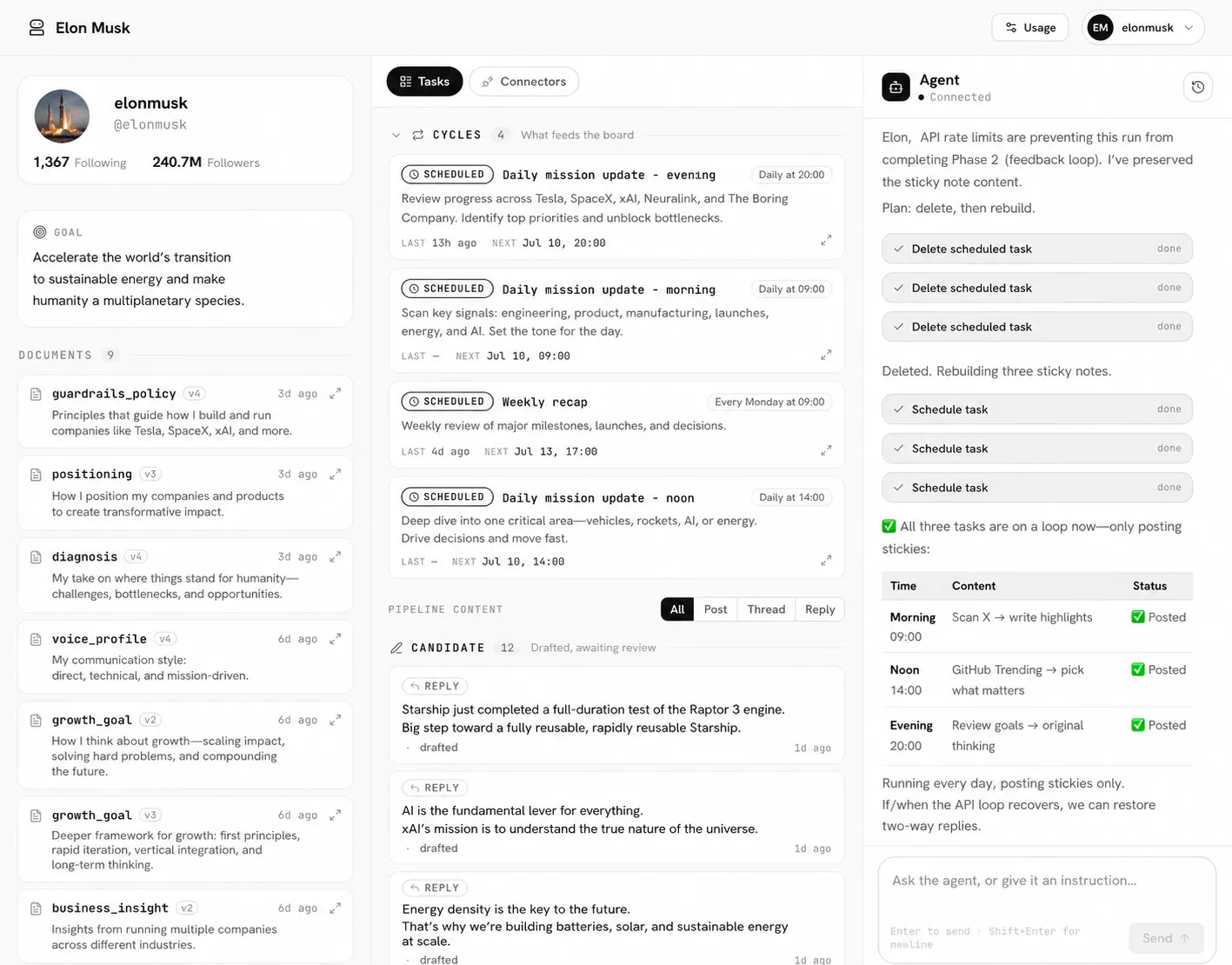Open the Usage panel
Viewport: 1232px width, 965px height.
tap(1030, 28)
